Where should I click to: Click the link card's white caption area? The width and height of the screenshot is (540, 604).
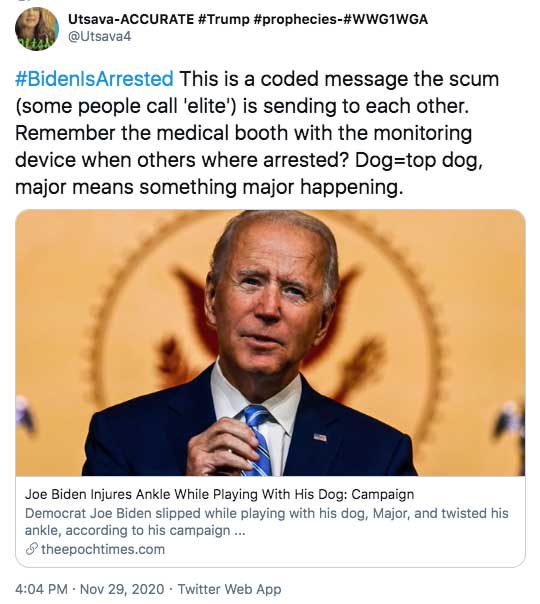pyautogui.click(x=270, y=522)
